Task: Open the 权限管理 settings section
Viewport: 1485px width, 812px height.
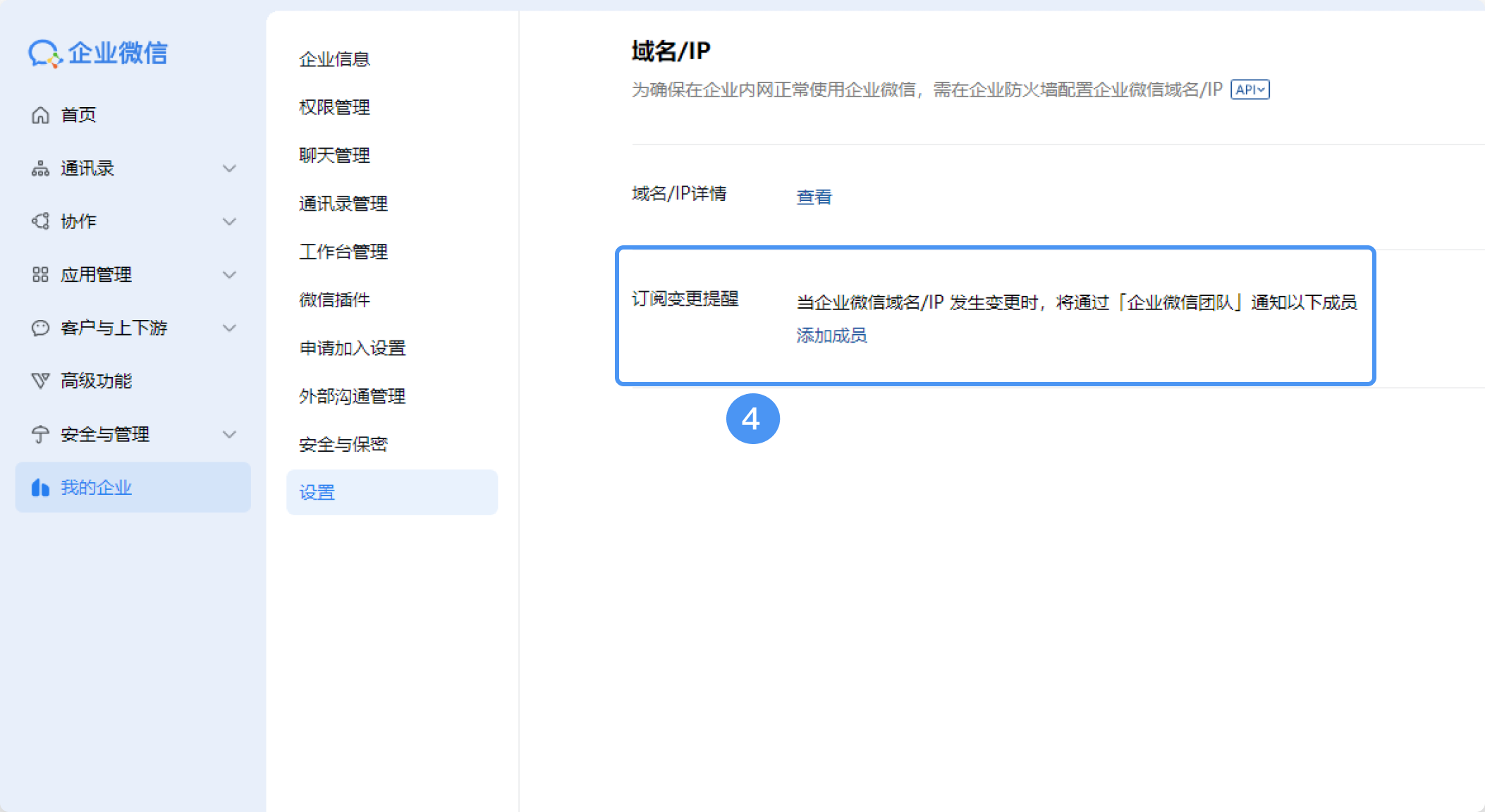Action: (x=335, y=107)
